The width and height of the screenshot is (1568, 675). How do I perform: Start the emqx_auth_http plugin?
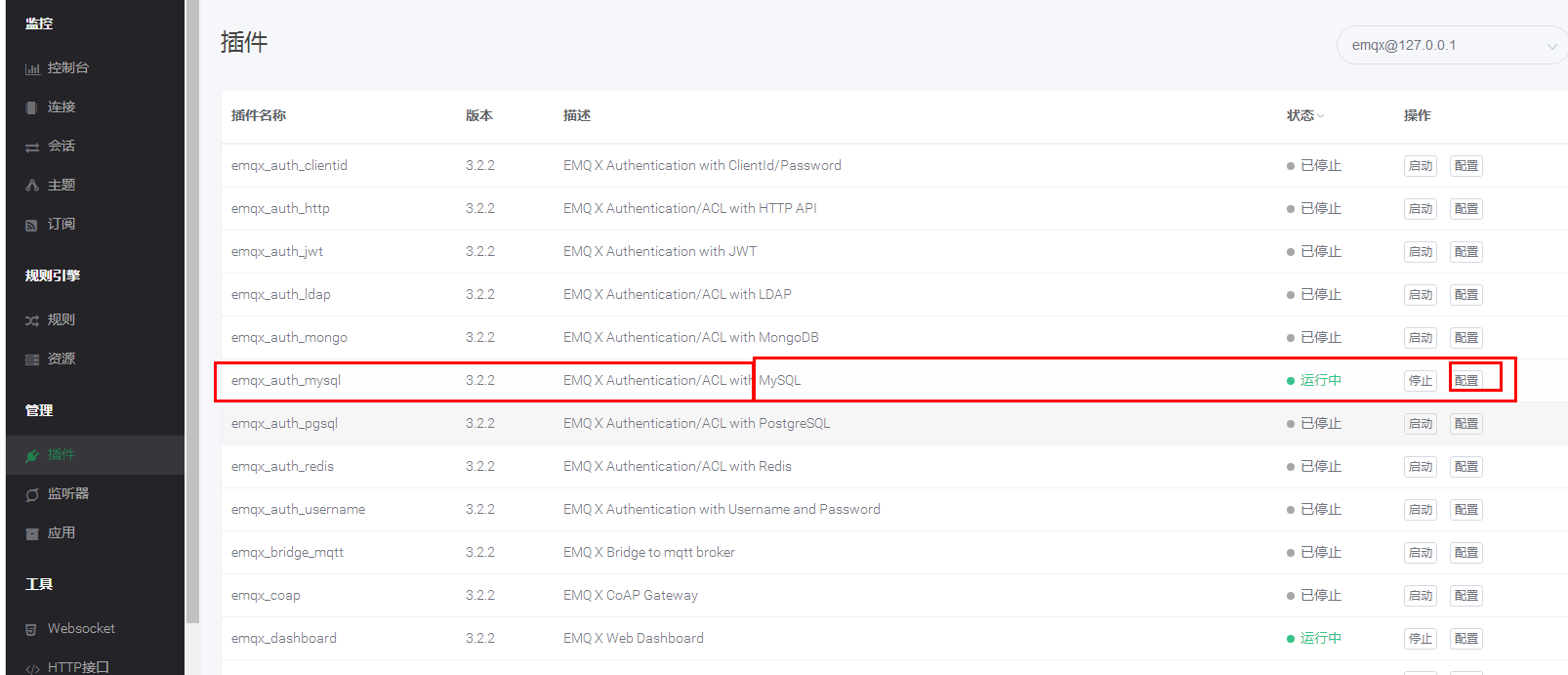pyautogui.click(x=1421, y=209)
